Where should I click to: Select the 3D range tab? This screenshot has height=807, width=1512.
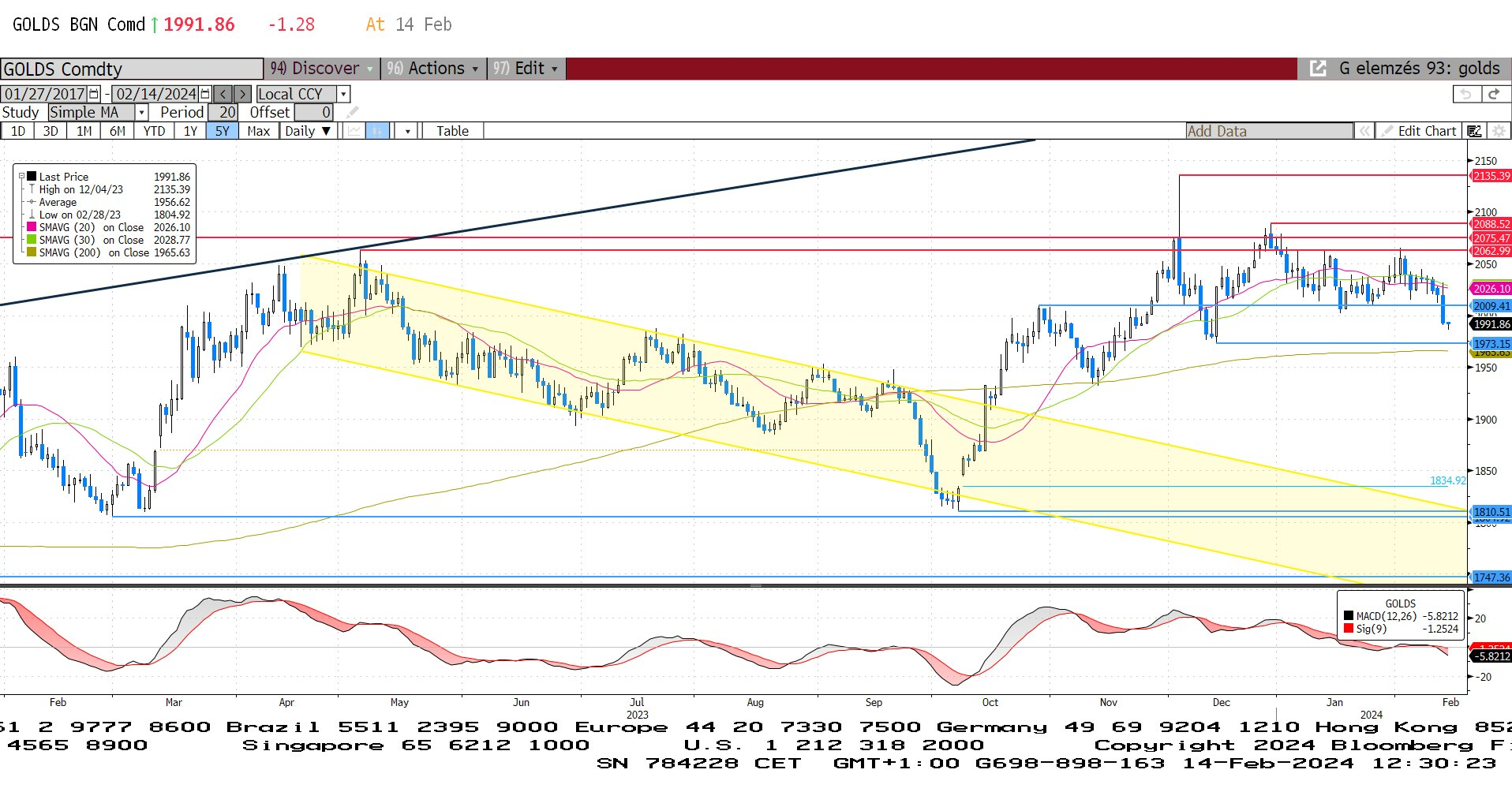pyautogui.click(x=51, y=131)
